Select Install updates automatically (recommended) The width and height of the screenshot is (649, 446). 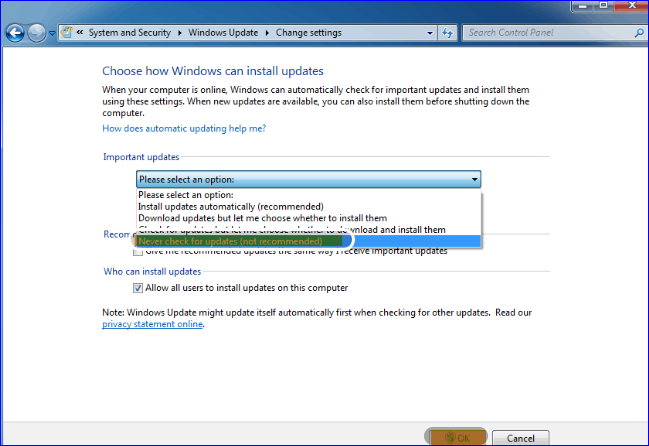(x=309, y=206)
